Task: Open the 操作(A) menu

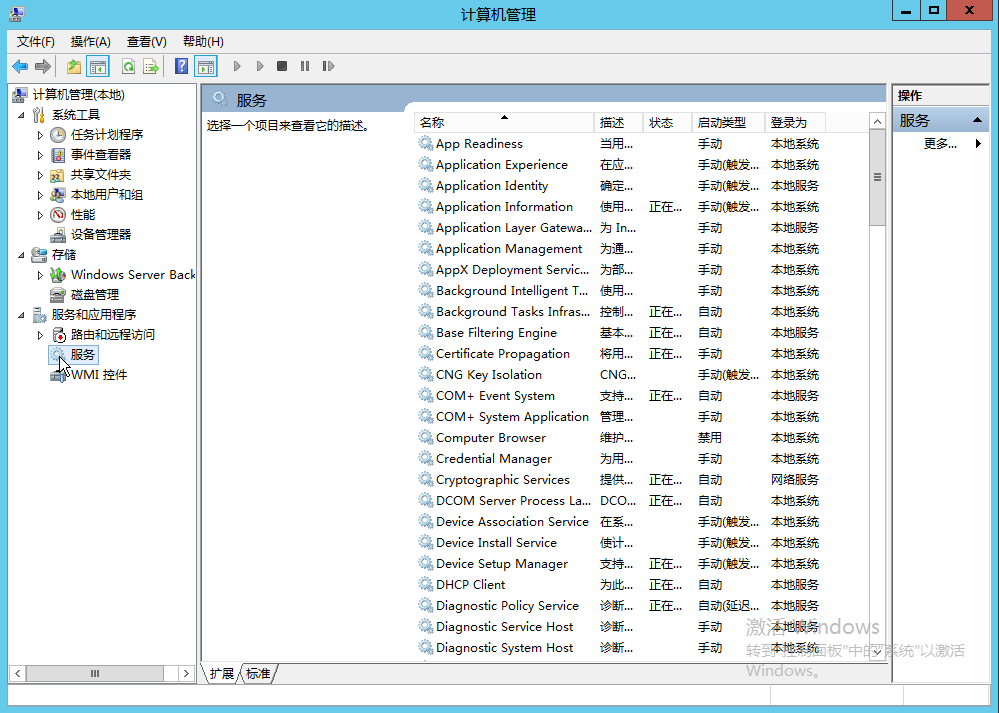Action: 90,41
